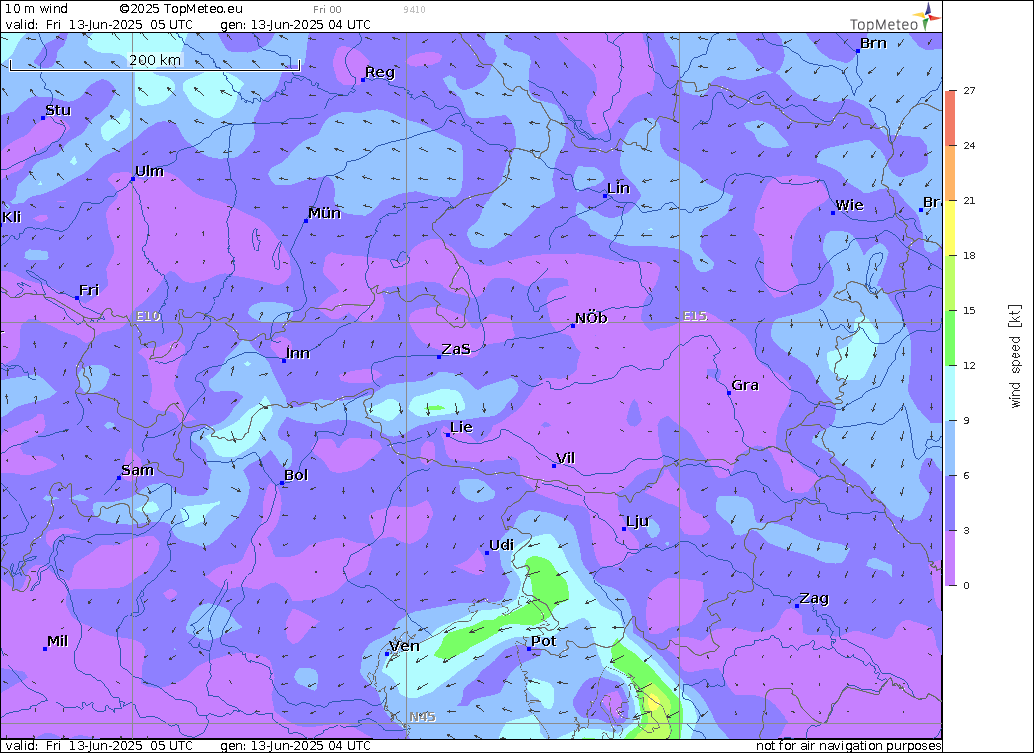Choose the green 12–15 kt legend band
This screenshot has height=753, width=1034.
[950, 338]
